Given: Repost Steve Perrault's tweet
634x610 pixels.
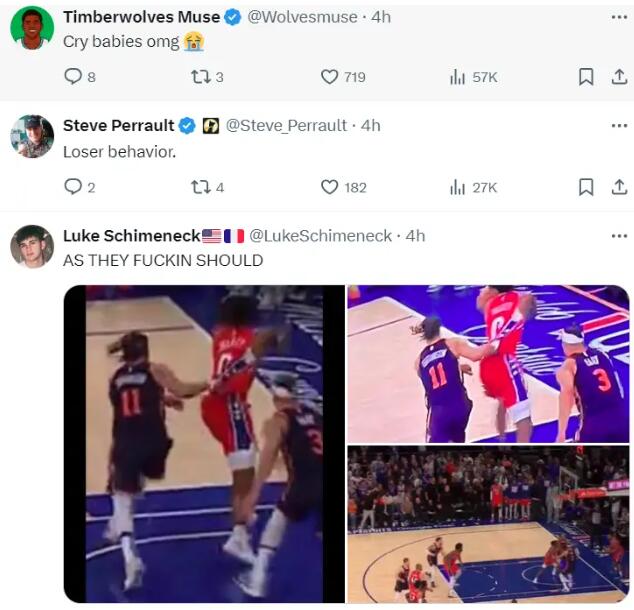Looking at the screenshot, I should pos(199,187).
